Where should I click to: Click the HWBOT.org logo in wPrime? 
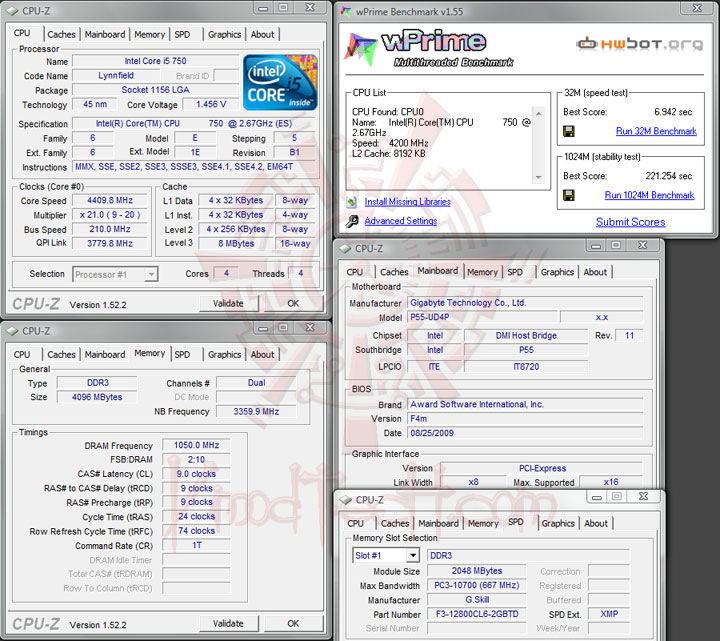[x=639, y=44]
